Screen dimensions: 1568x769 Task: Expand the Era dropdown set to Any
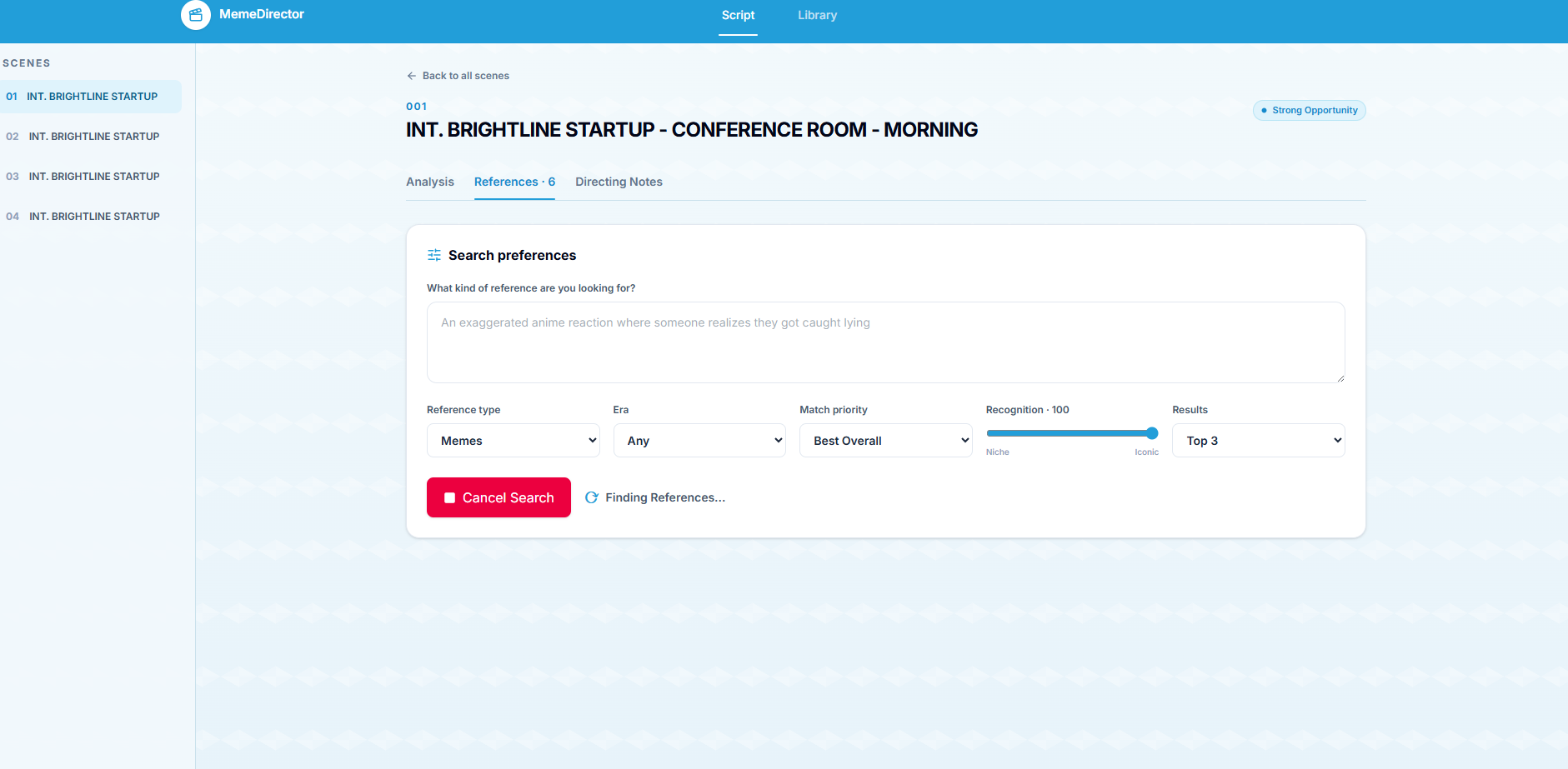699,441
